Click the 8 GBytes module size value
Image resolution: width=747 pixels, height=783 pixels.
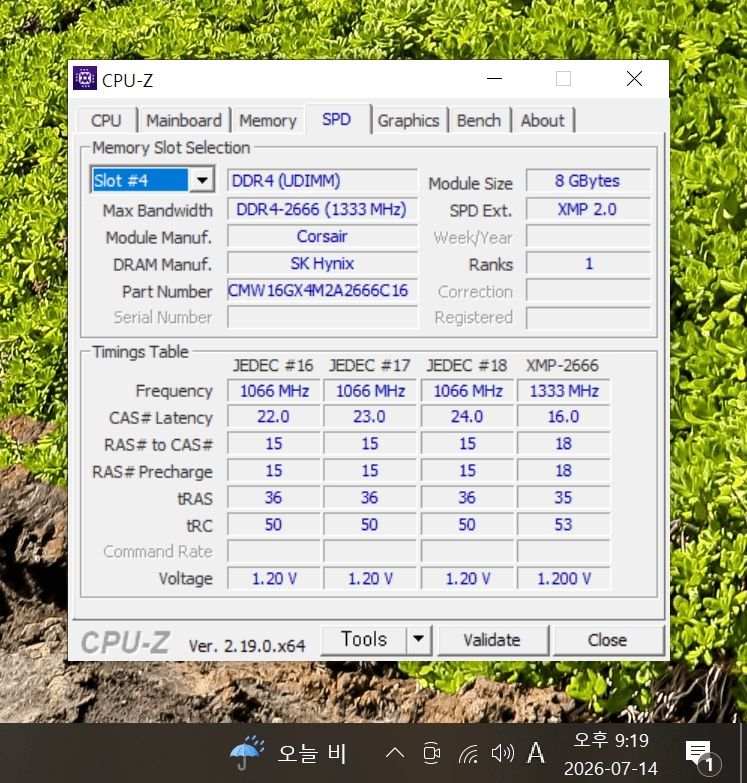[x=588, y=180]
